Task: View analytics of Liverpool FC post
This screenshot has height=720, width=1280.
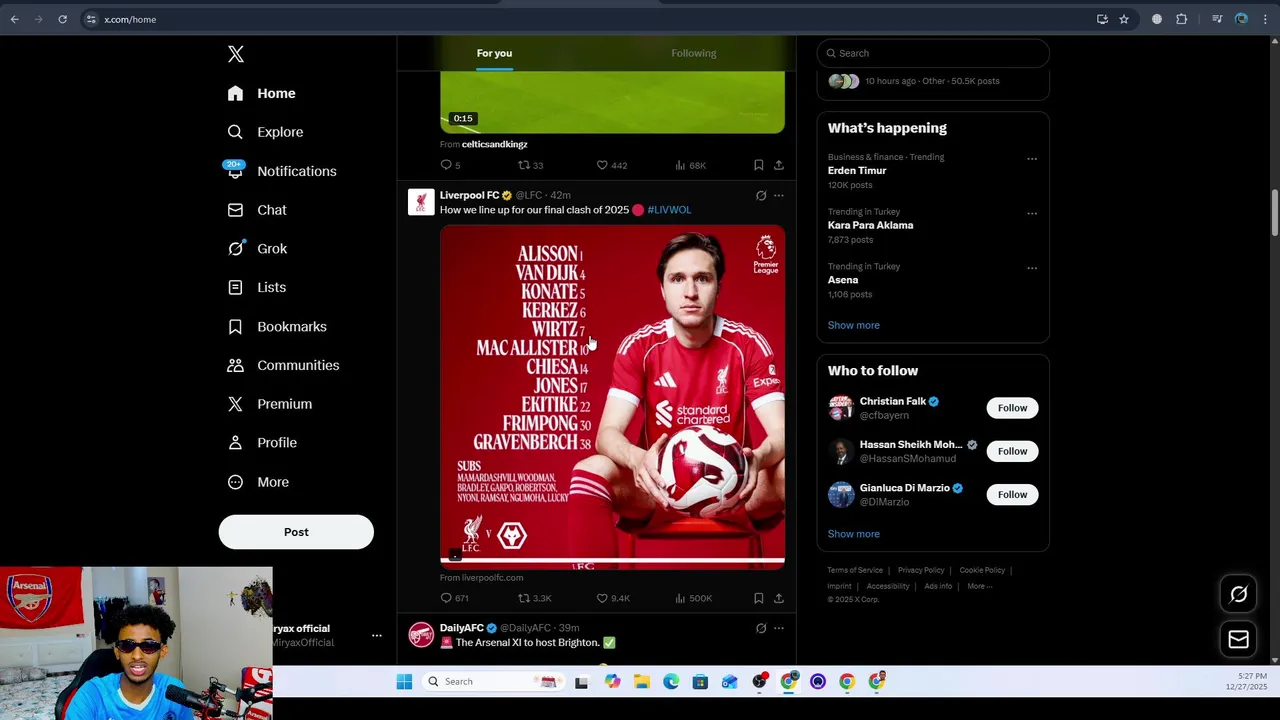Action: [693, 598]
